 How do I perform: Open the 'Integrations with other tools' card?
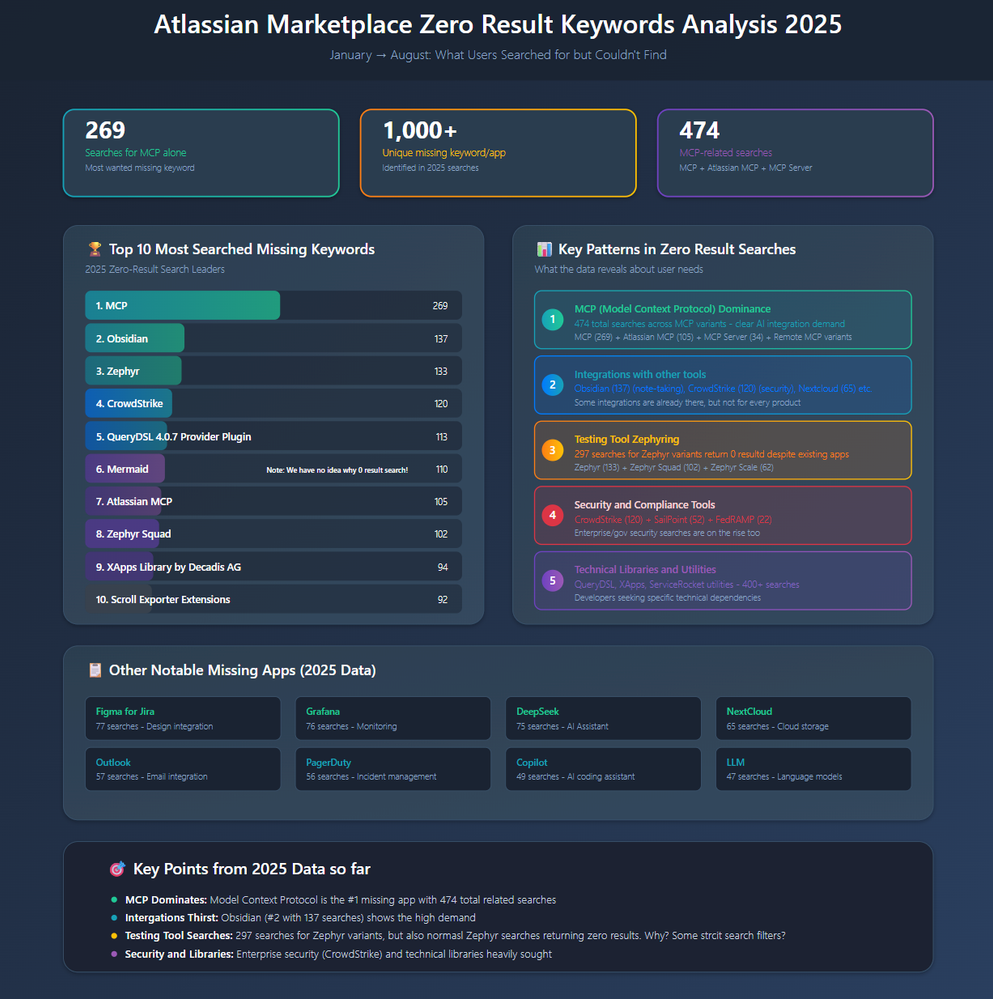[x=723, y=385]
